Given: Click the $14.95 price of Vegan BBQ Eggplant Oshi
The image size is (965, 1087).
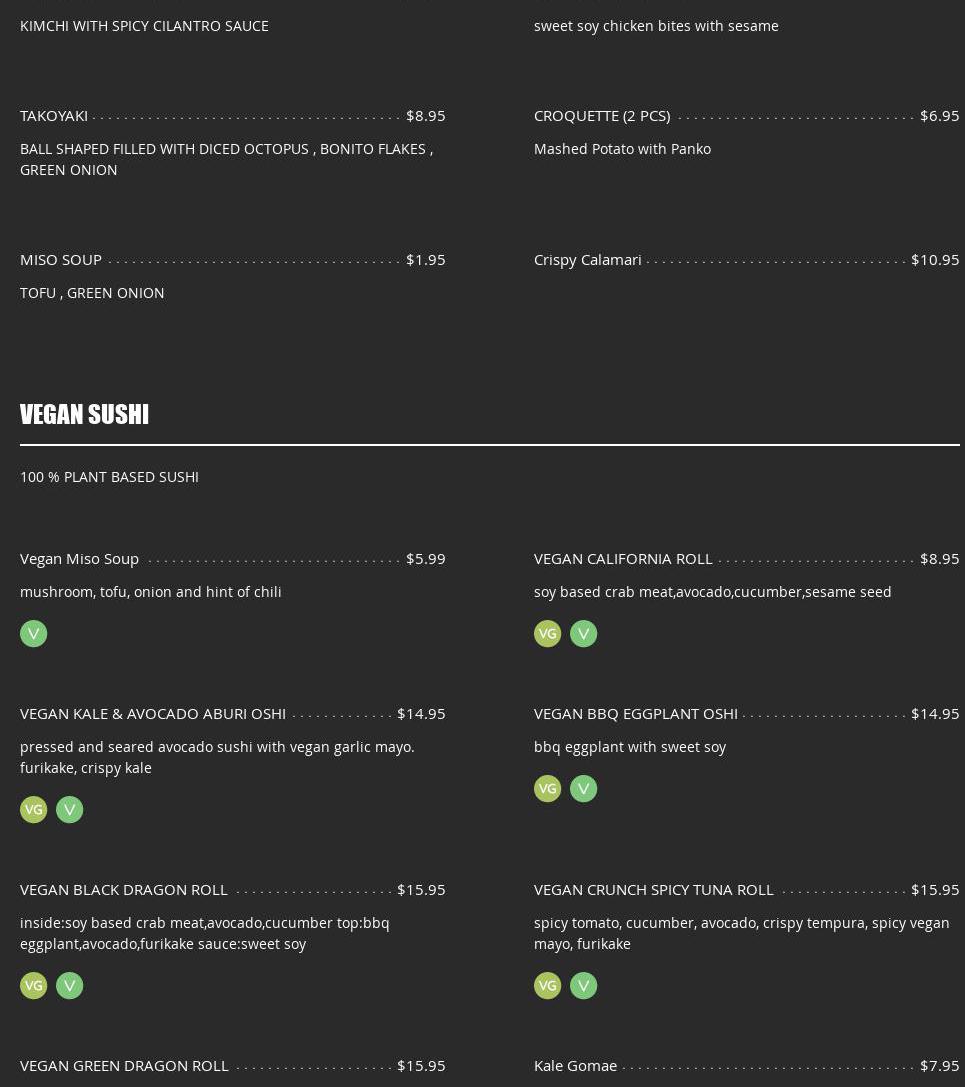Looking at the screenshot, I should coord(934,713).
